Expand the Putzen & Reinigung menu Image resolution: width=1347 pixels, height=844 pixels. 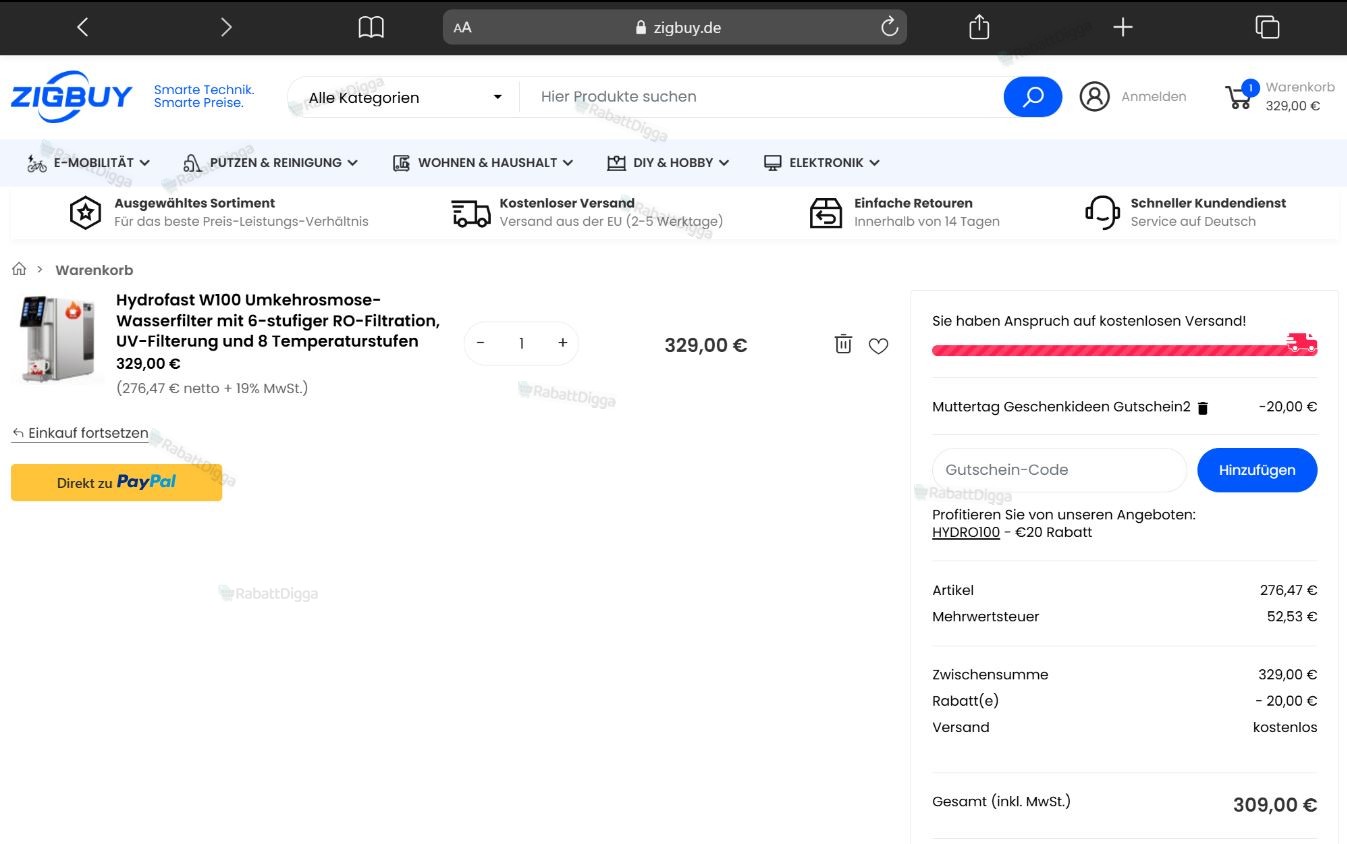[270, 163]
